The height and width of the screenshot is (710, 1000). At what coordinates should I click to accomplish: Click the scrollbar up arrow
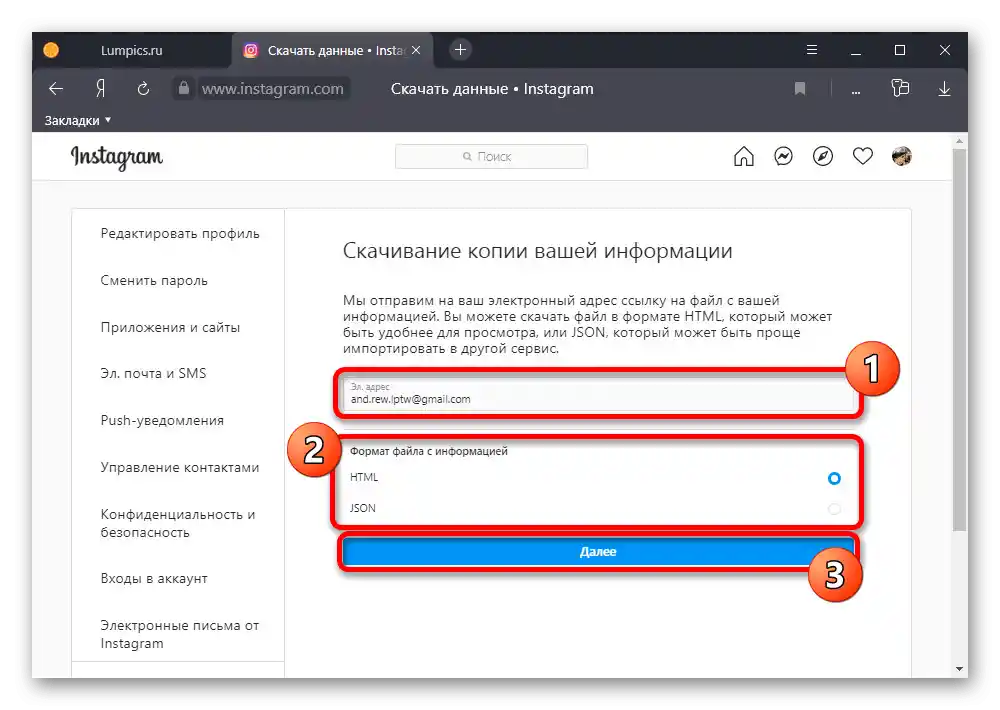coord(959,140)
